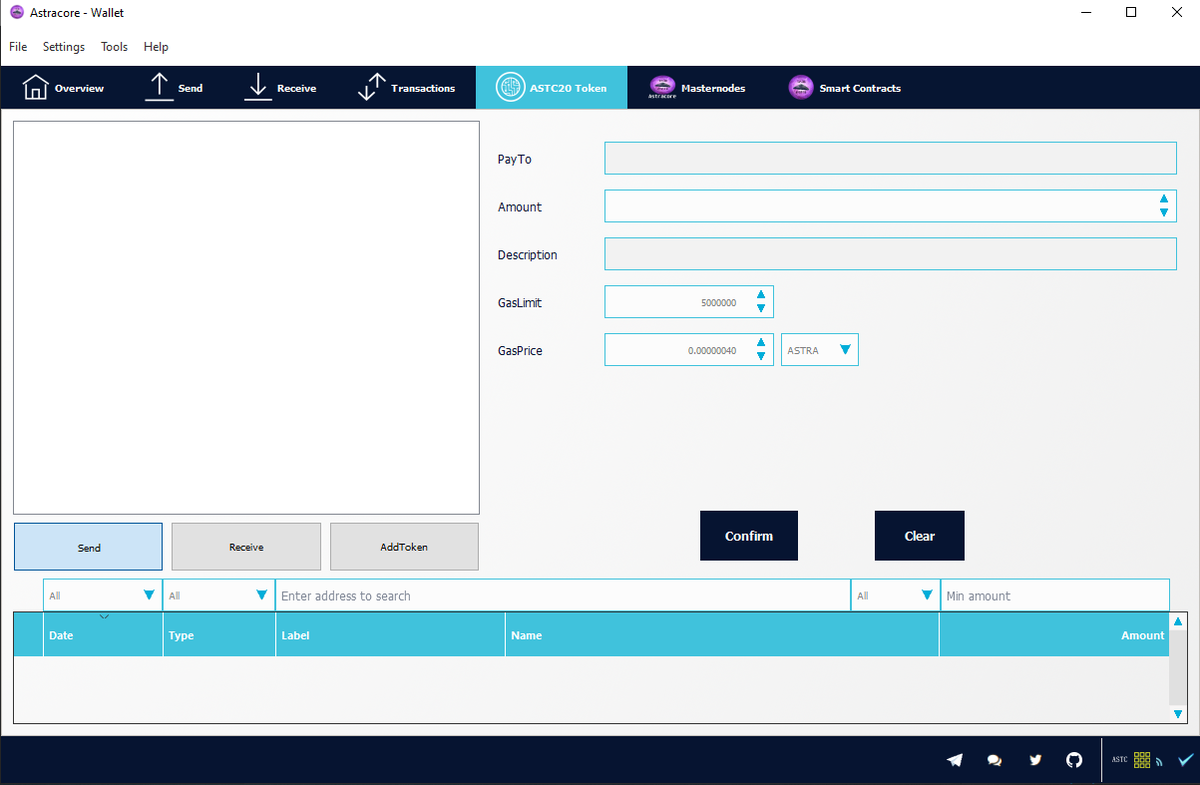This screenshot has height=785, width=1200.
Task: Open the token name filter All dropdown
Action: coord(895,595)
